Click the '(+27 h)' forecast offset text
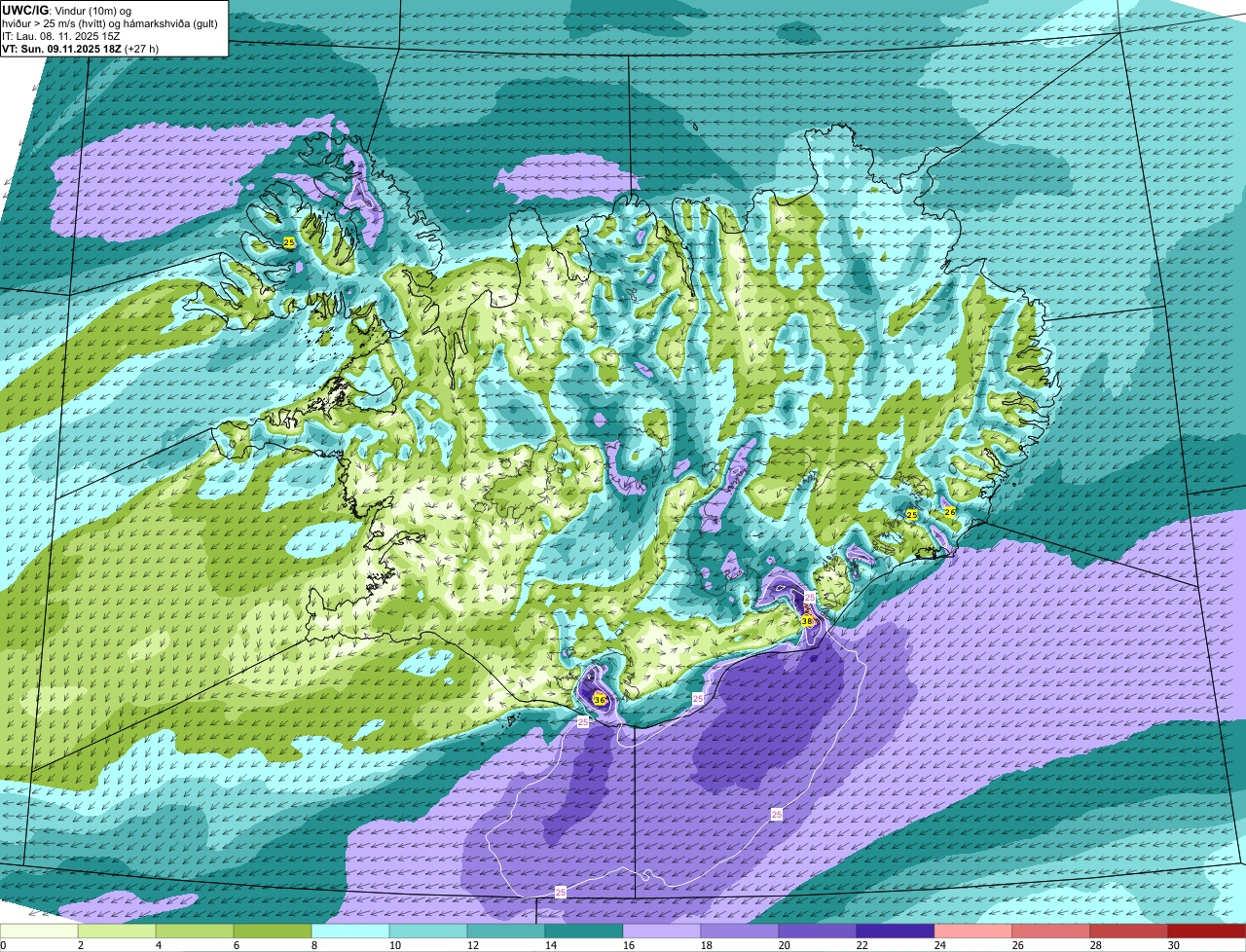 click(141, 49)
